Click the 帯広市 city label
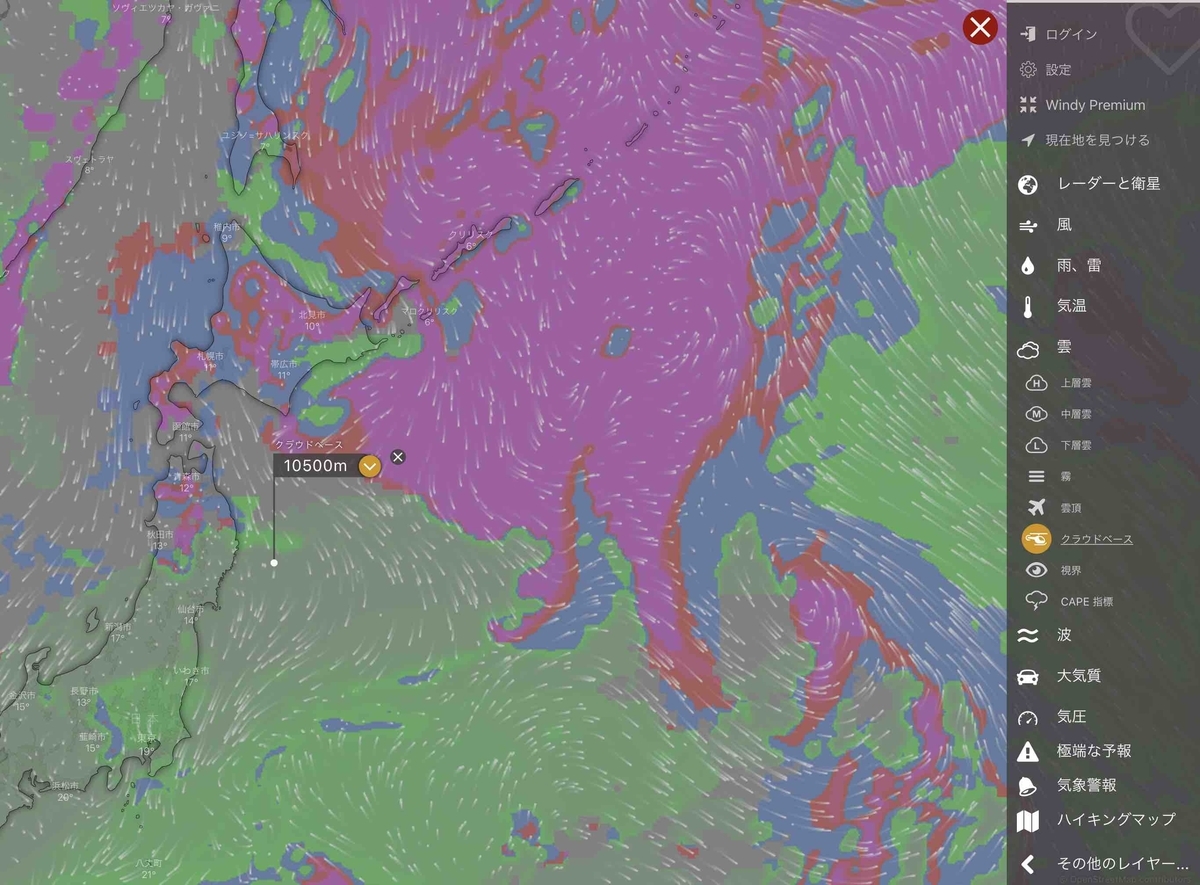The image size is (1200, 885). tap(284, 364)
